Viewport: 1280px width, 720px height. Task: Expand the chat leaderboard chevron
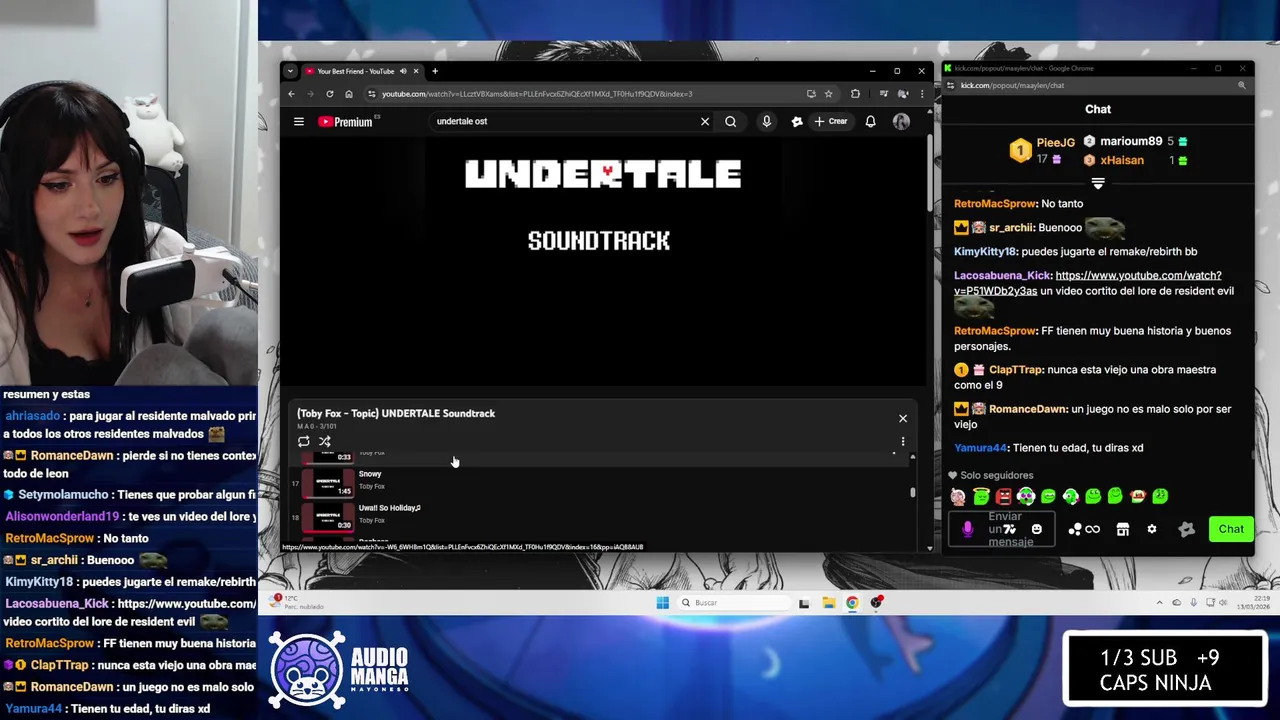1098,184
